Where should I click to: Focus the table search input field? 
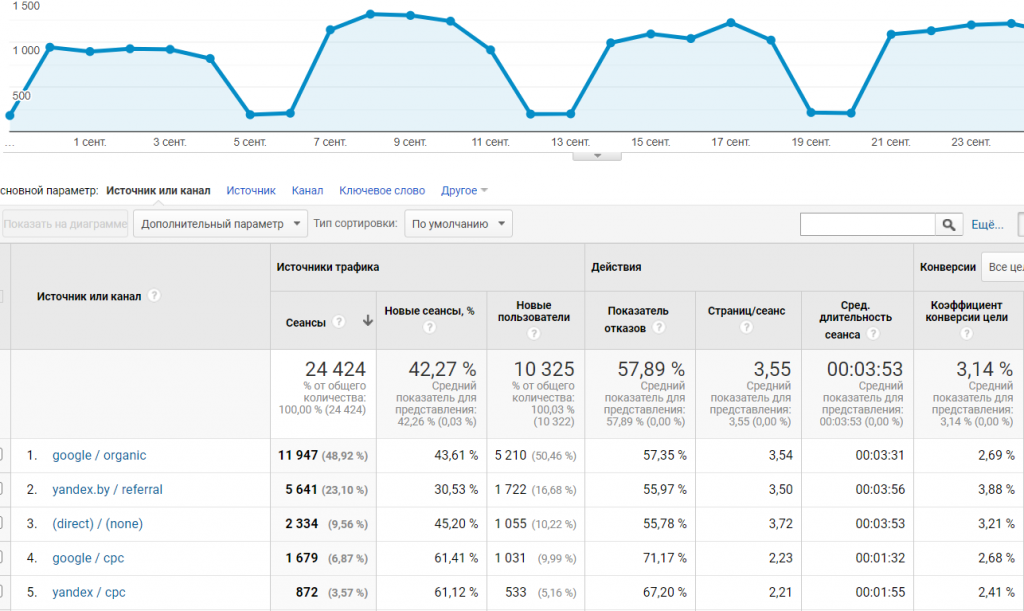pyautogui.click(x=867, y=224)
